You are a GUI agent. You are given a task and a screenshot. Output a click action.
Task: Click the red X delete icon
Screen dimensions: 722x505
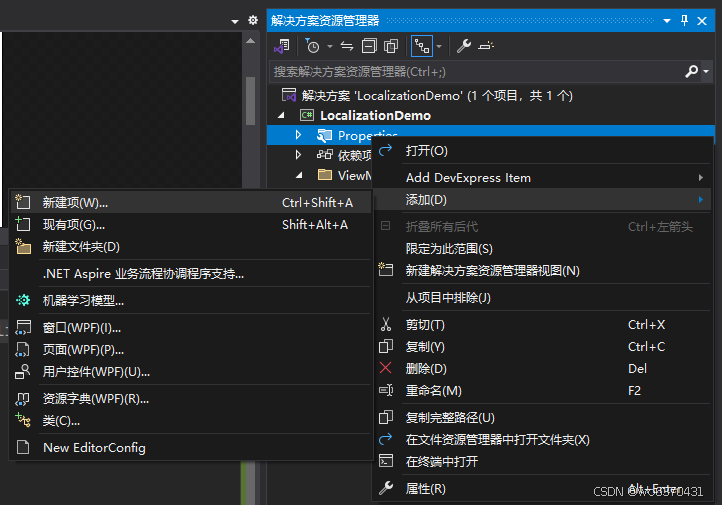tap(385, 368)
